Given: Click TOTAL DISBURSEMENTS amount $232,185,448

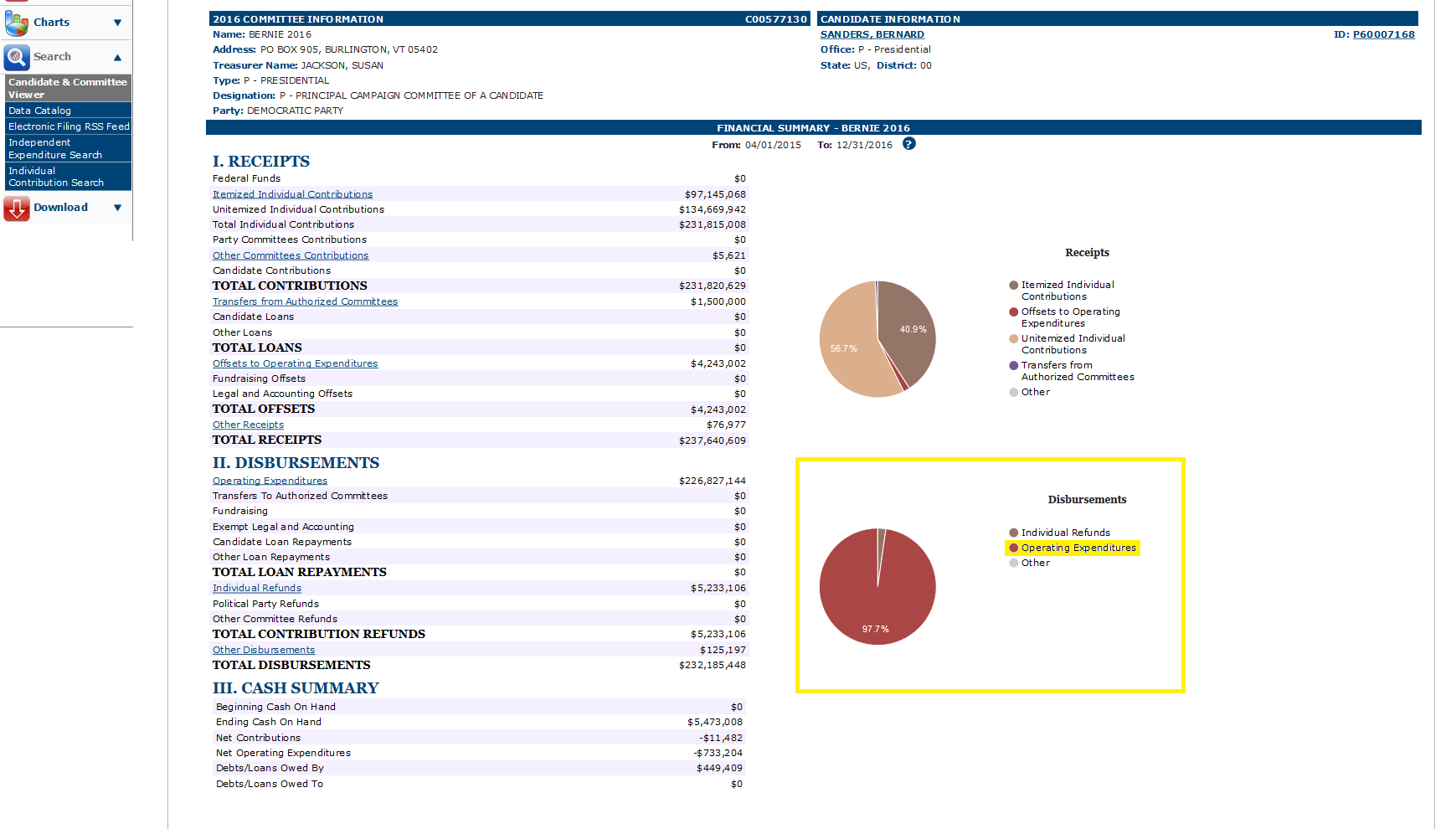Looking at the screenshot, I should (x=712, y=665).
